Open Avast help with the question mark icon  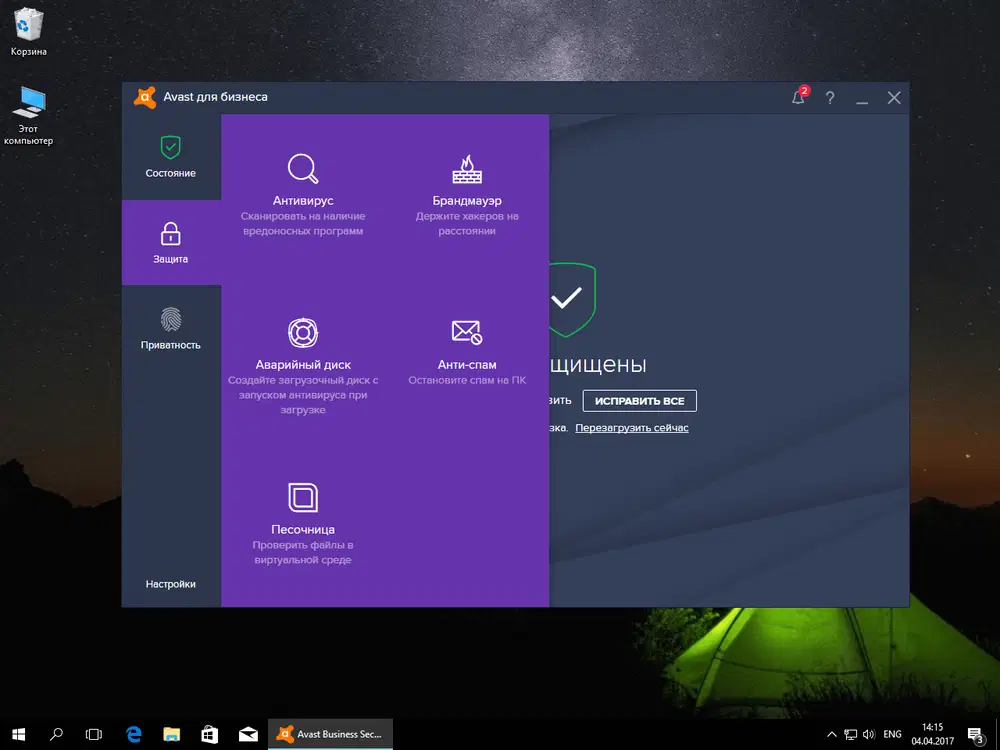point(830,97)
